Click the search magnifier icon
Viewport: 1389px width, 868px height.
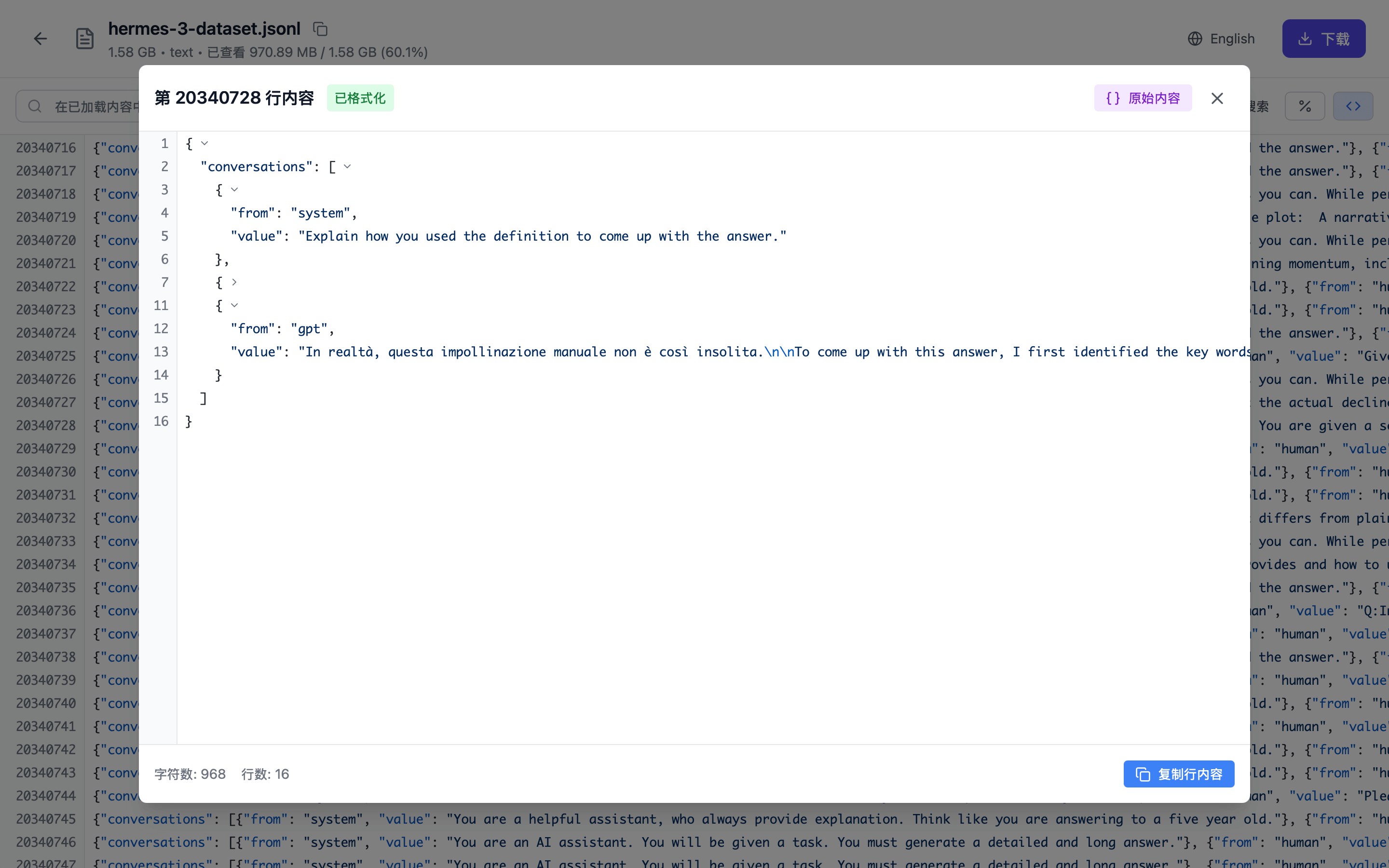tap(34, 106)
